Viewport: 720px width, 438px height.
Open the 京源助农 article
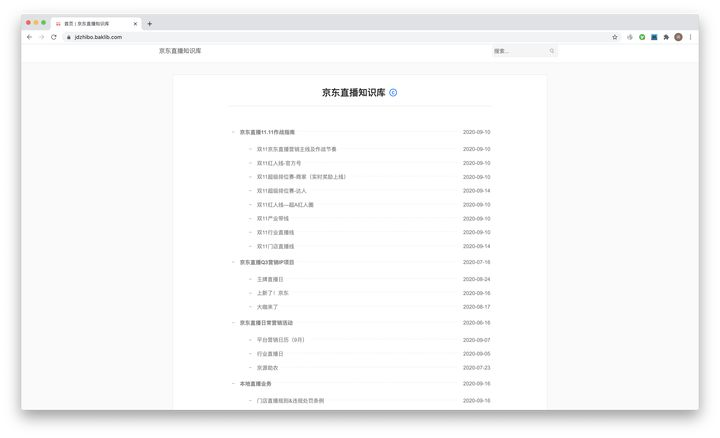click(267, 368)
